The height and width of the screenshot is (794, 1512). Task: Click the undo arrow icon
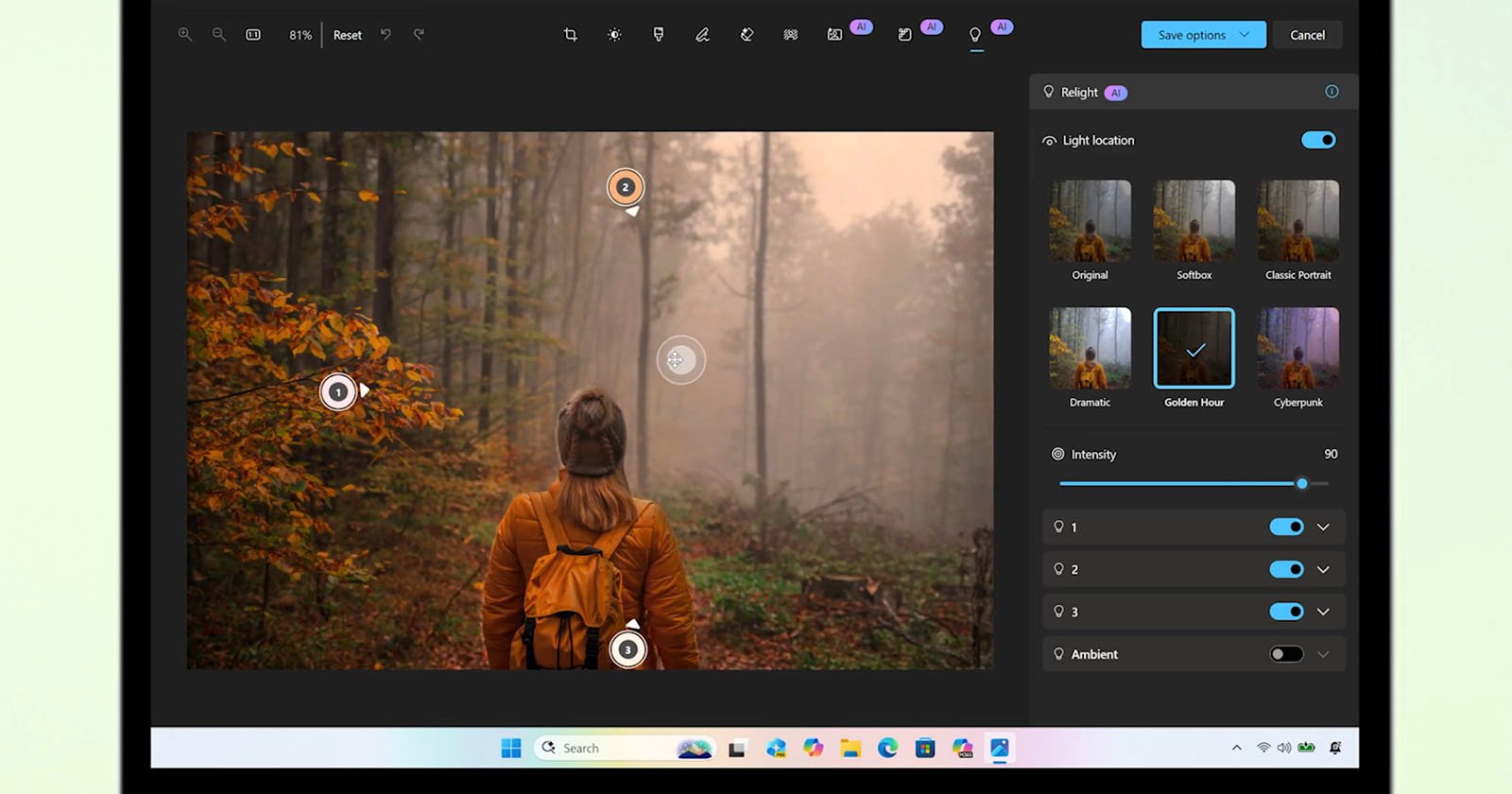tap(386, 35)
